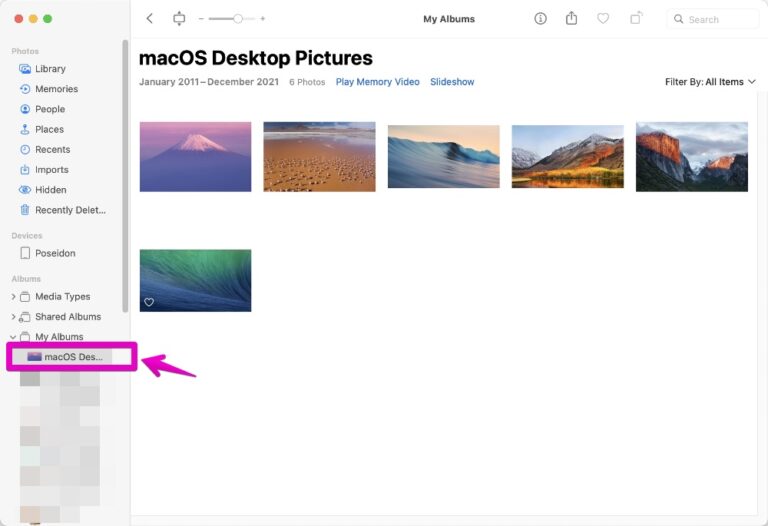Open the Filter By: All Items dropdown
Viewport: 768px width, 526px height.
tap(710, 82)
